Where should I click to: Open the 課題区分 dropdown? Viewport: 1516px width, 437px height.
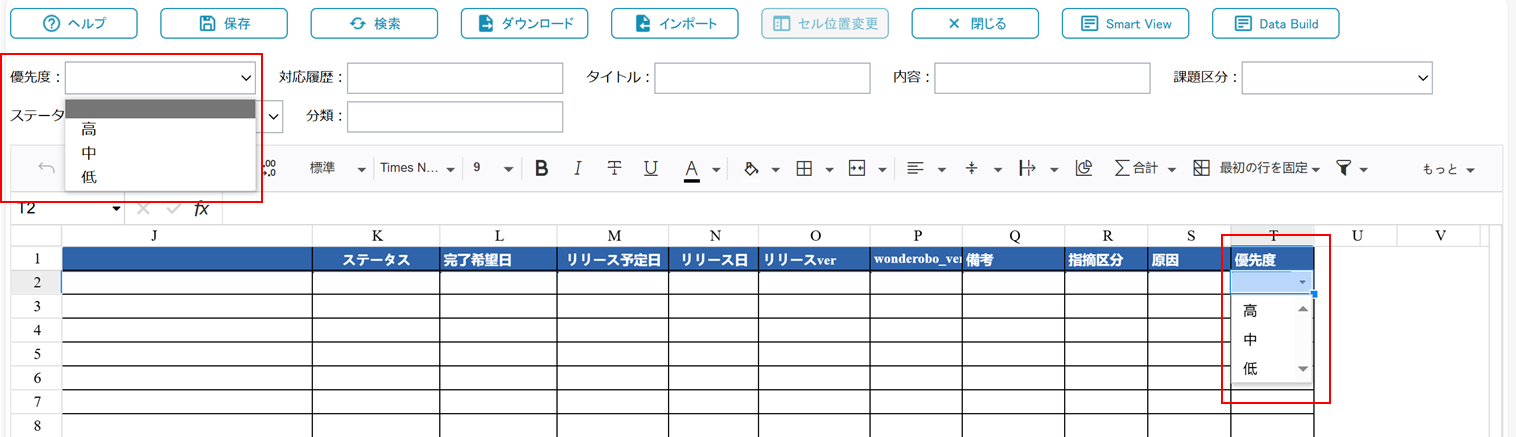1337,77
